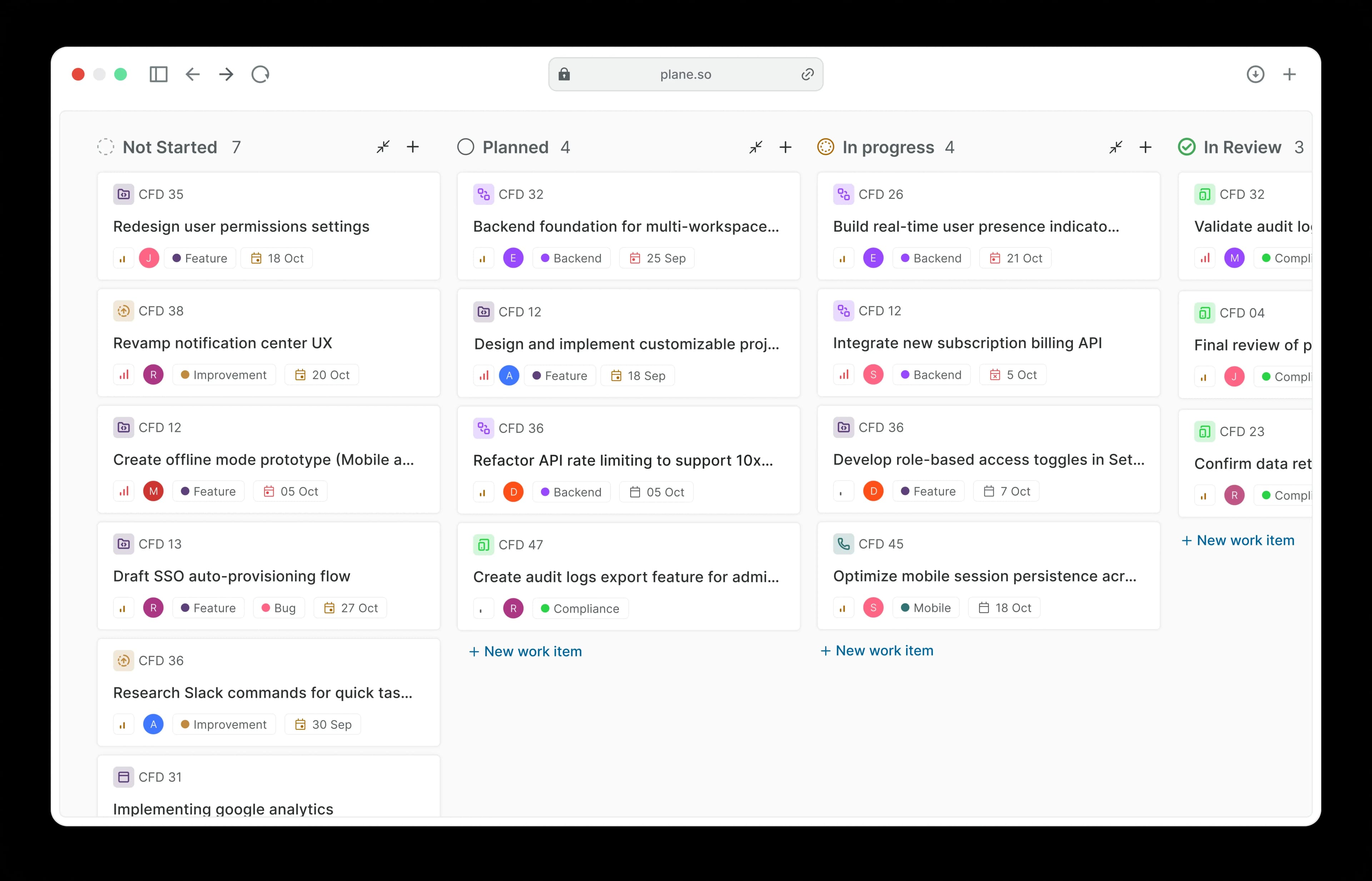Open the 18 Oct due date on CFD 35
The width and height of the screenshot is (1372, 881).
tap(277, 258)
